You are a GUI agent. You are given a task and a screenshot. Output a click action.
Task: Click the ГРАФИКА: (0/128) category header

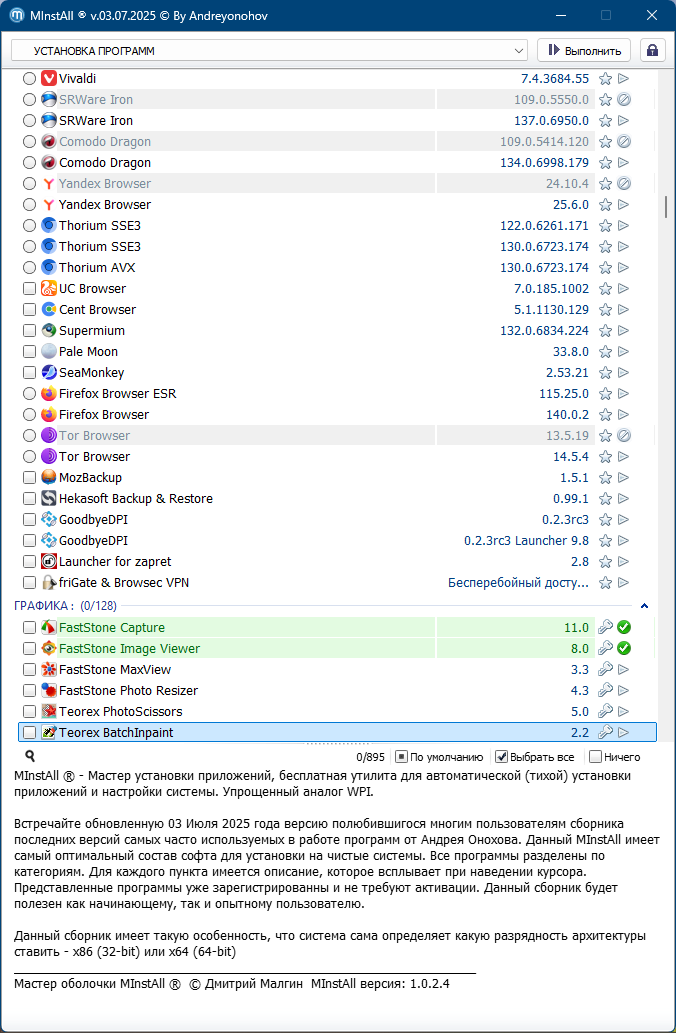(x=66, y=605)
